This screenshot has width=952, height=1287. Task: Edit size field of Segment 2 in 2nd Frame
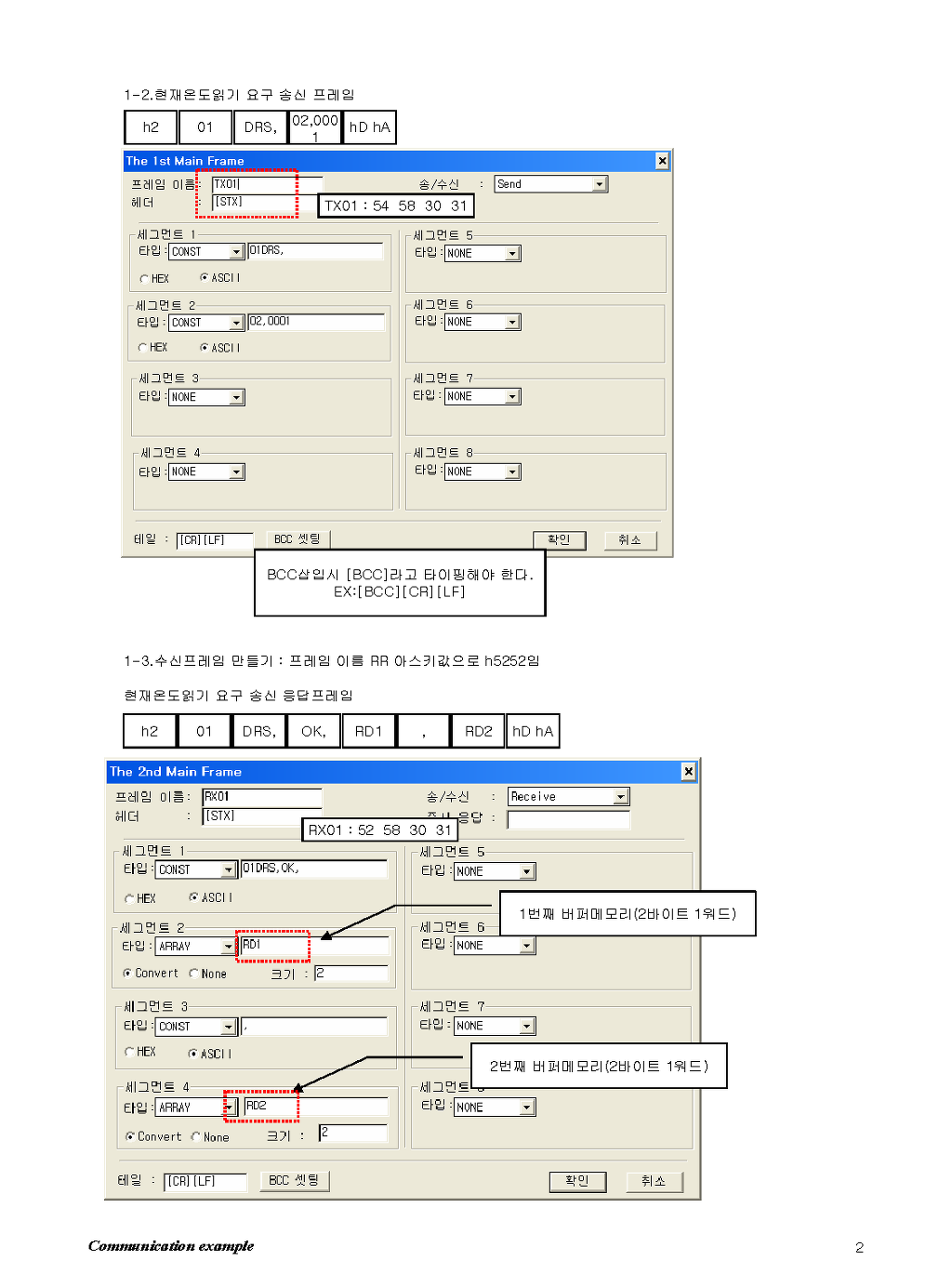coord(350,974)
